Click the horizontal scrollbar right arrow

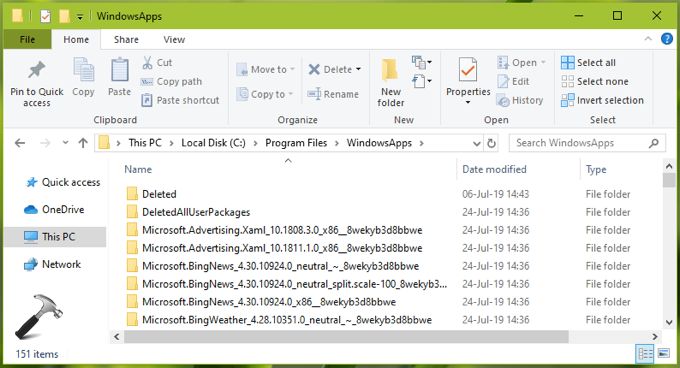[654, 336]
